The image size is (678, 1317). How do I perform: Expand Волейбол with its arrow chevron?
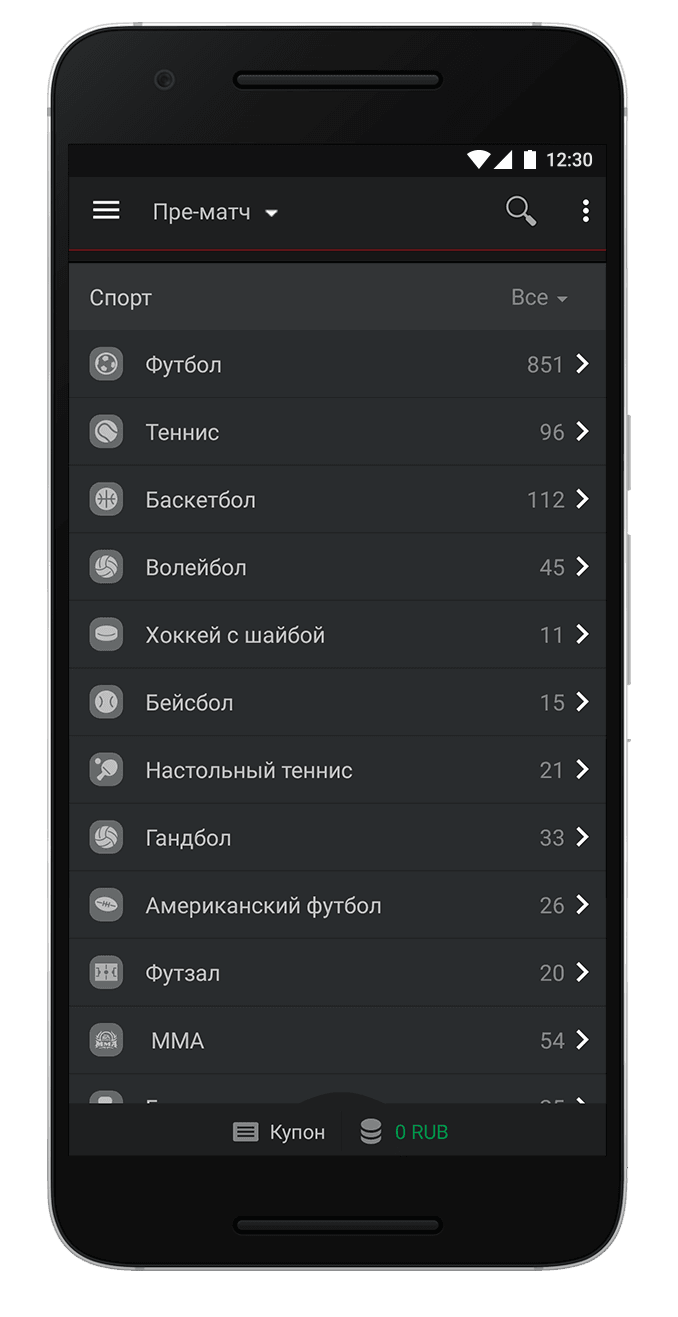click(x=582, y=567)
